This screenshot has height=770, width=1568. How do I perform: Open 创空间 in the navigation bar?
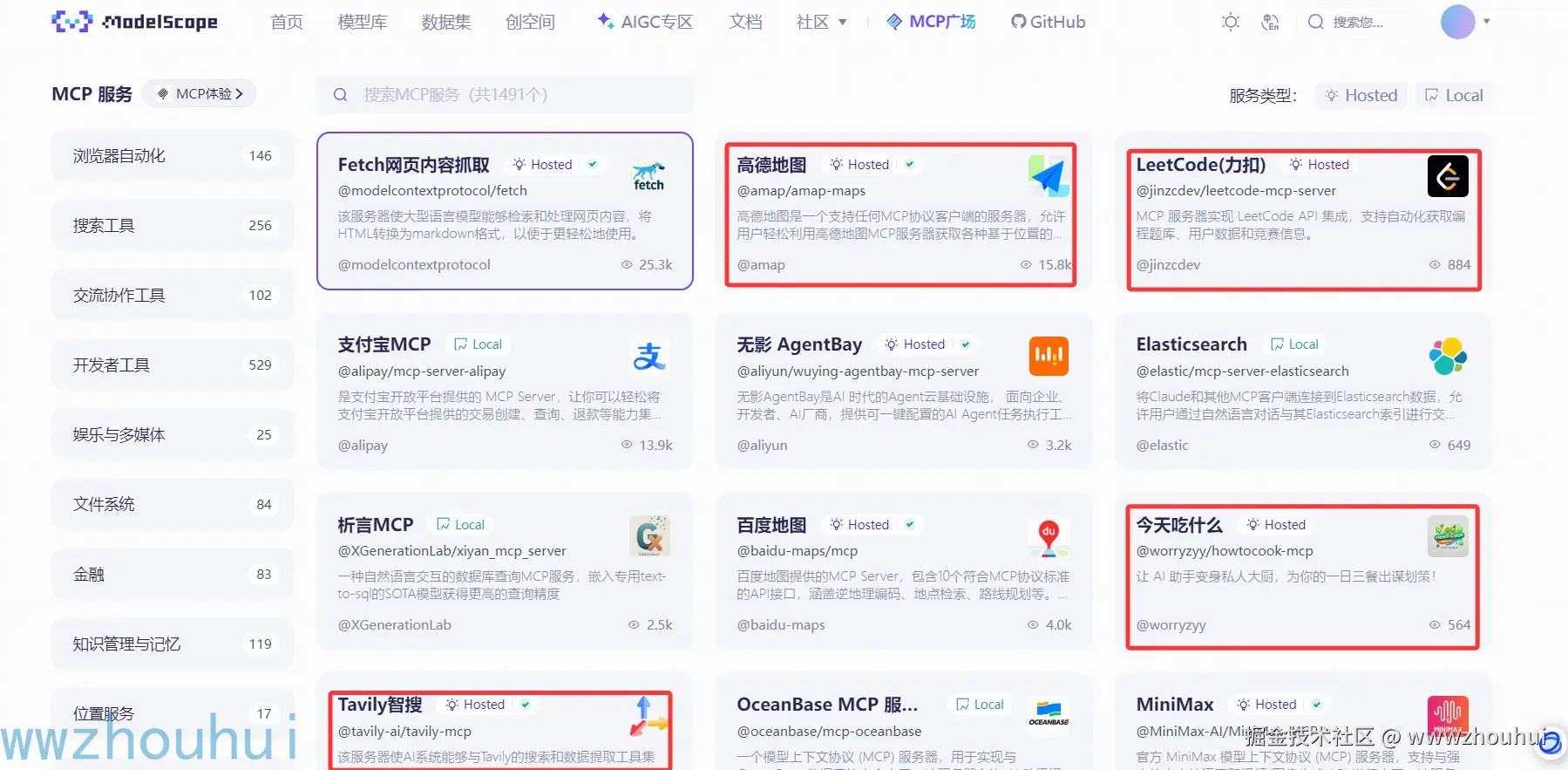pos(530,22)
